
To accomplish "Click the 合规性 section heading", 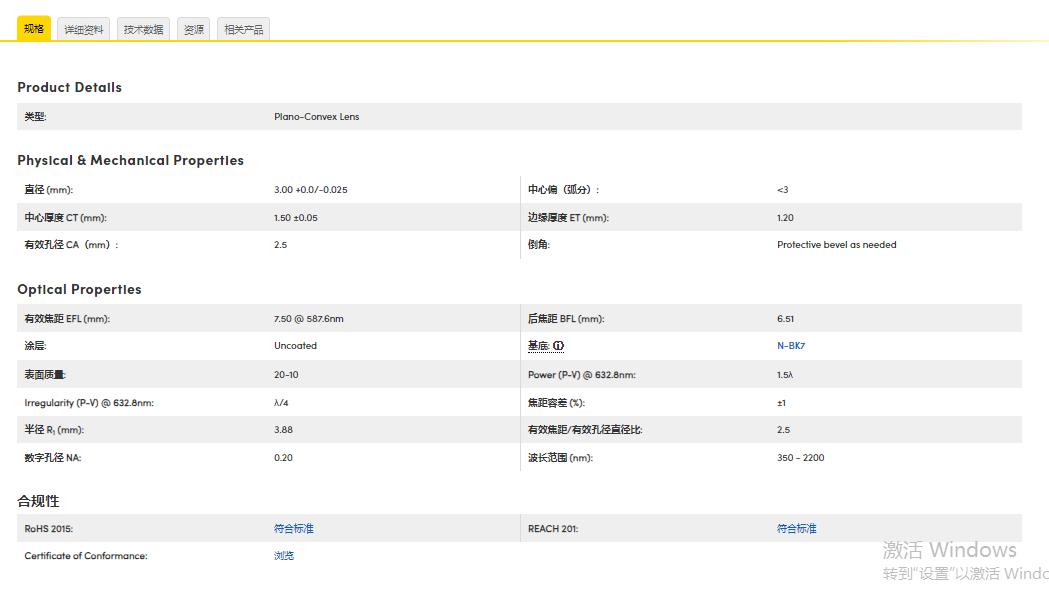I will pos(38,501).
